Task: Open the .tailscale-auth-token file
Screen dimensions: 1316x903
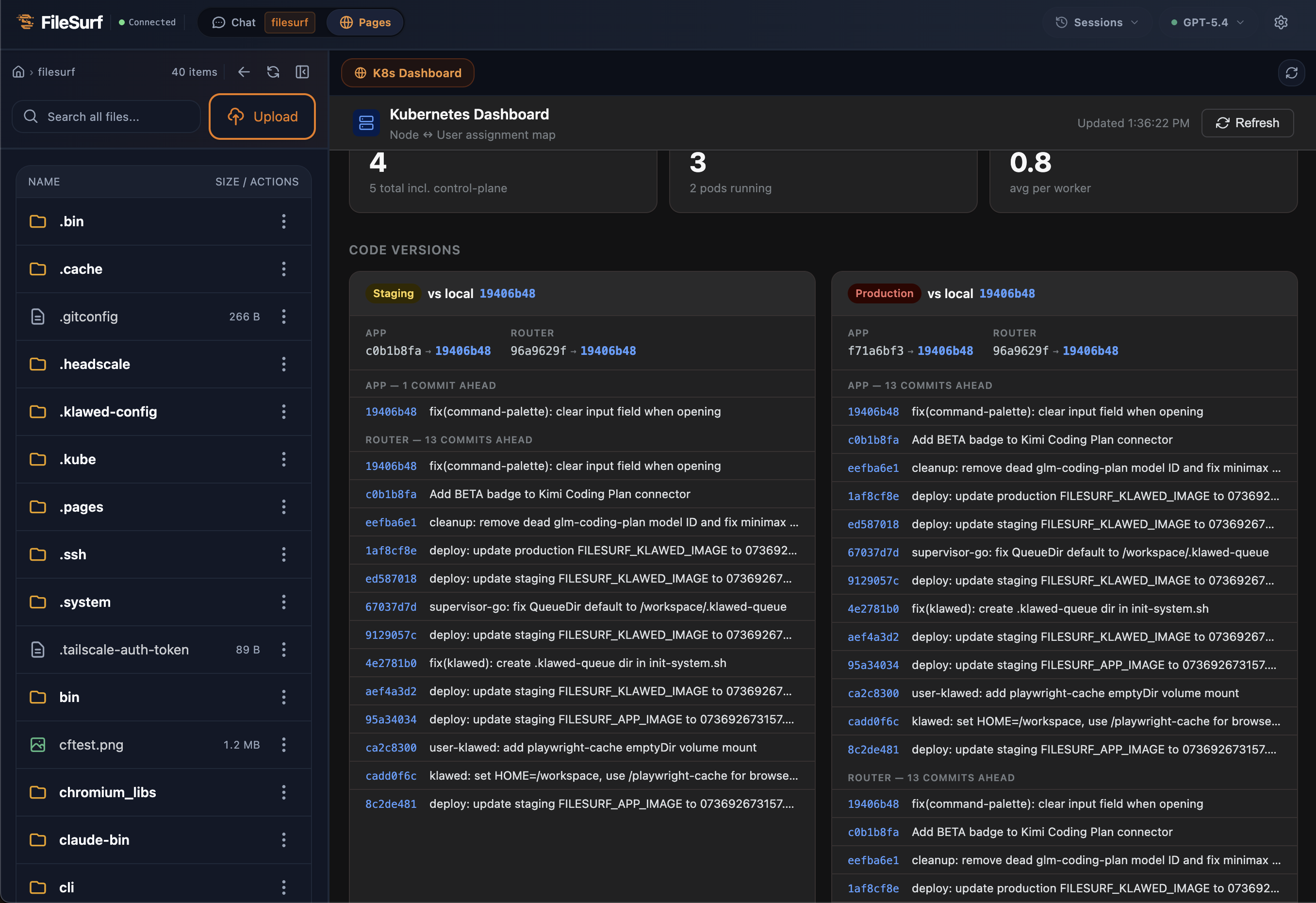Action: 124,650
